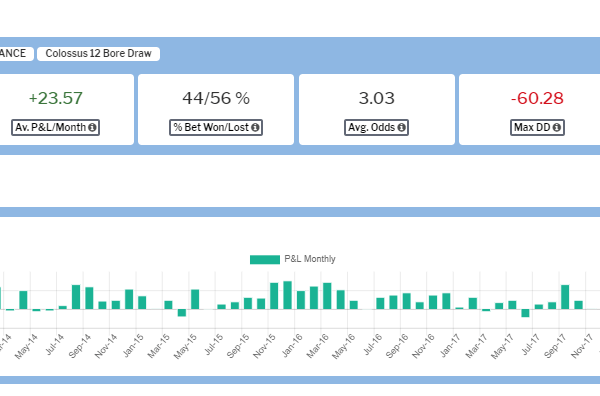Click the Max DD label button
The image size is (600, 396).
(x=537, y=127)
